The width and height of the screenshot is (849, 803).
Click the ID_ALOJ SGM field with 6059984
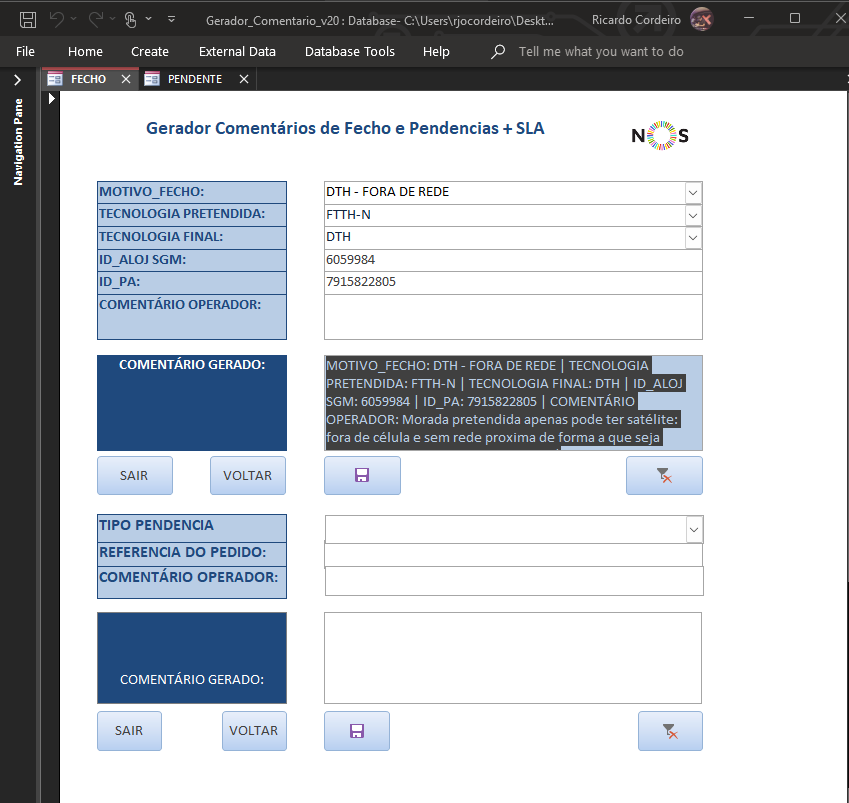(x=513, y=260)
